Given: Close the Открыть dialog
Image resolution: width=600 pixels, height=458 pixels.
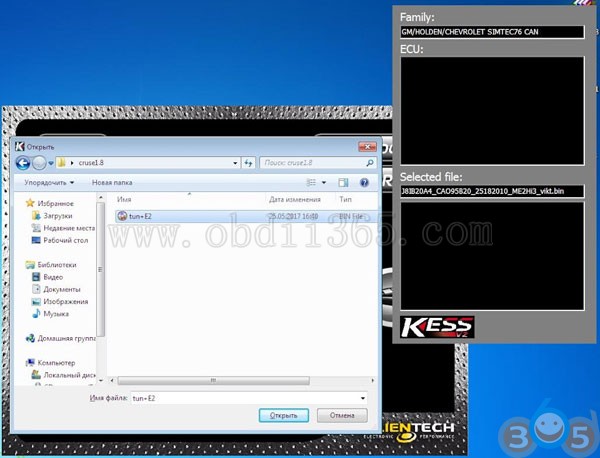Looking at the screenshot, I should pos(367,146).
